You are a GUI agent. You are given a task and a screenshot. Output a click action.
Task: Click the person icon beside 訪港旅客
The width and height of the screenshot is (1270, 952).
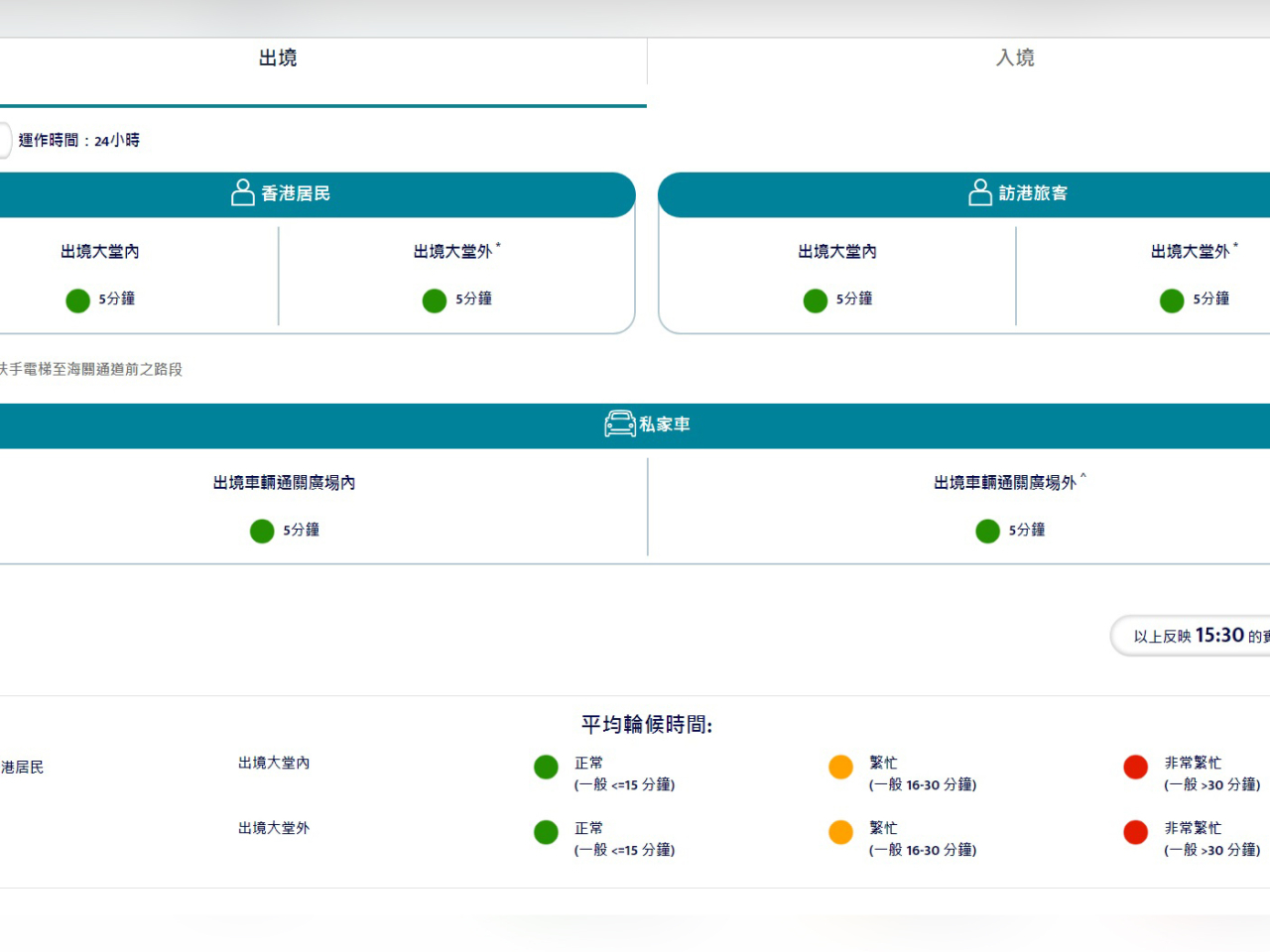point(980,192)
